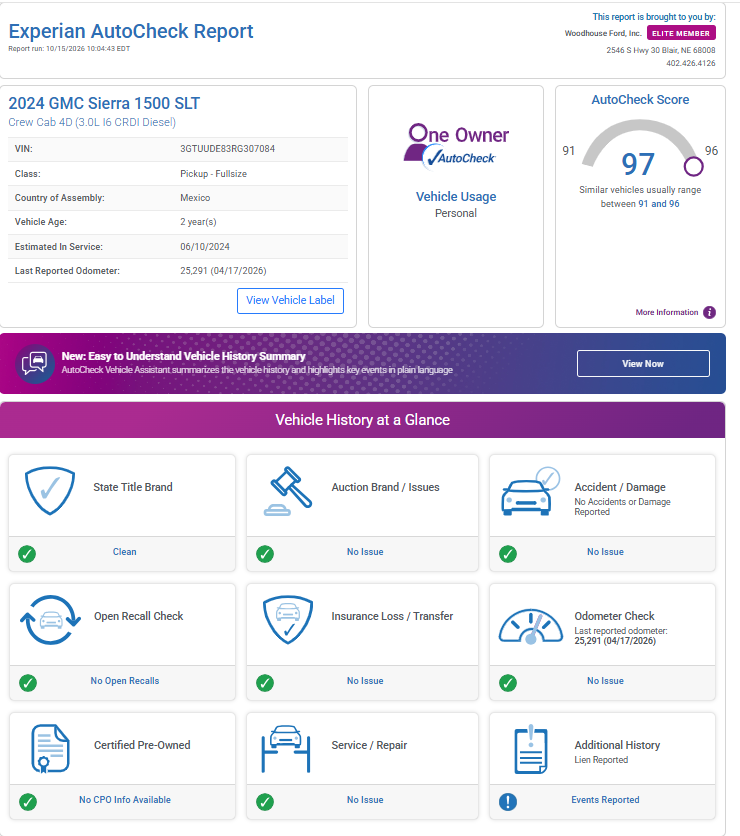
Task: Click the Open Recall Check cycle icon
Action: coord(51,620)
